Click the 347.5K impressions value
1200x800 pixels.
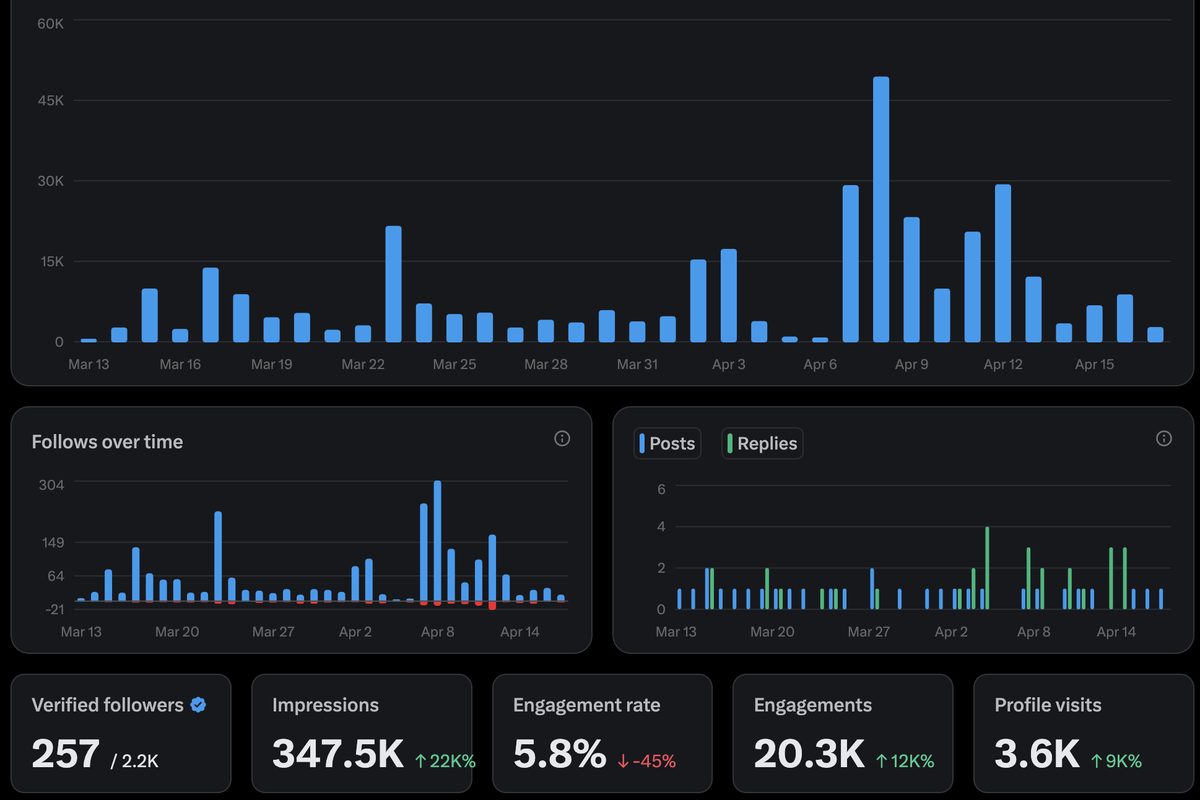pos(338,754)
